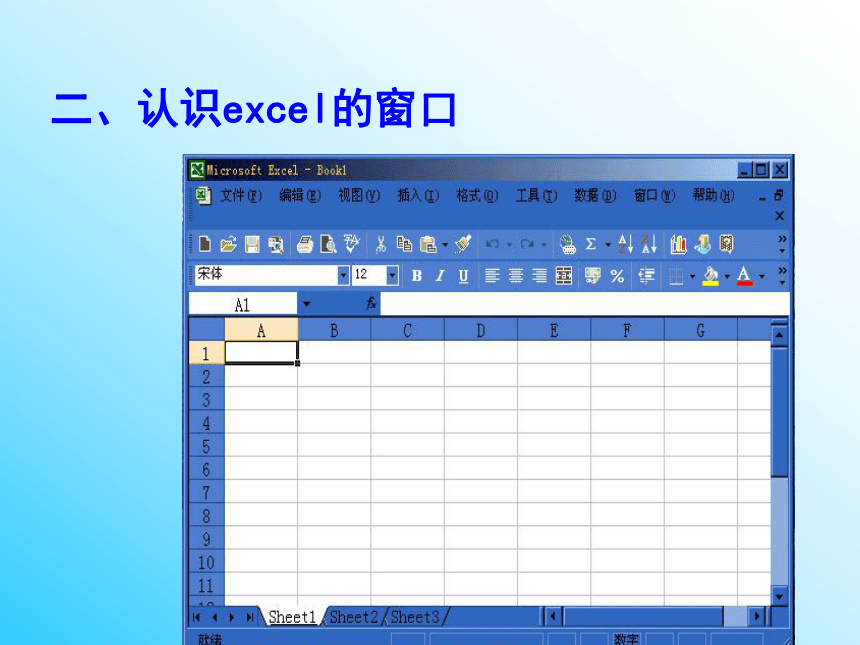Select row 5 header

tap(206, 446)
